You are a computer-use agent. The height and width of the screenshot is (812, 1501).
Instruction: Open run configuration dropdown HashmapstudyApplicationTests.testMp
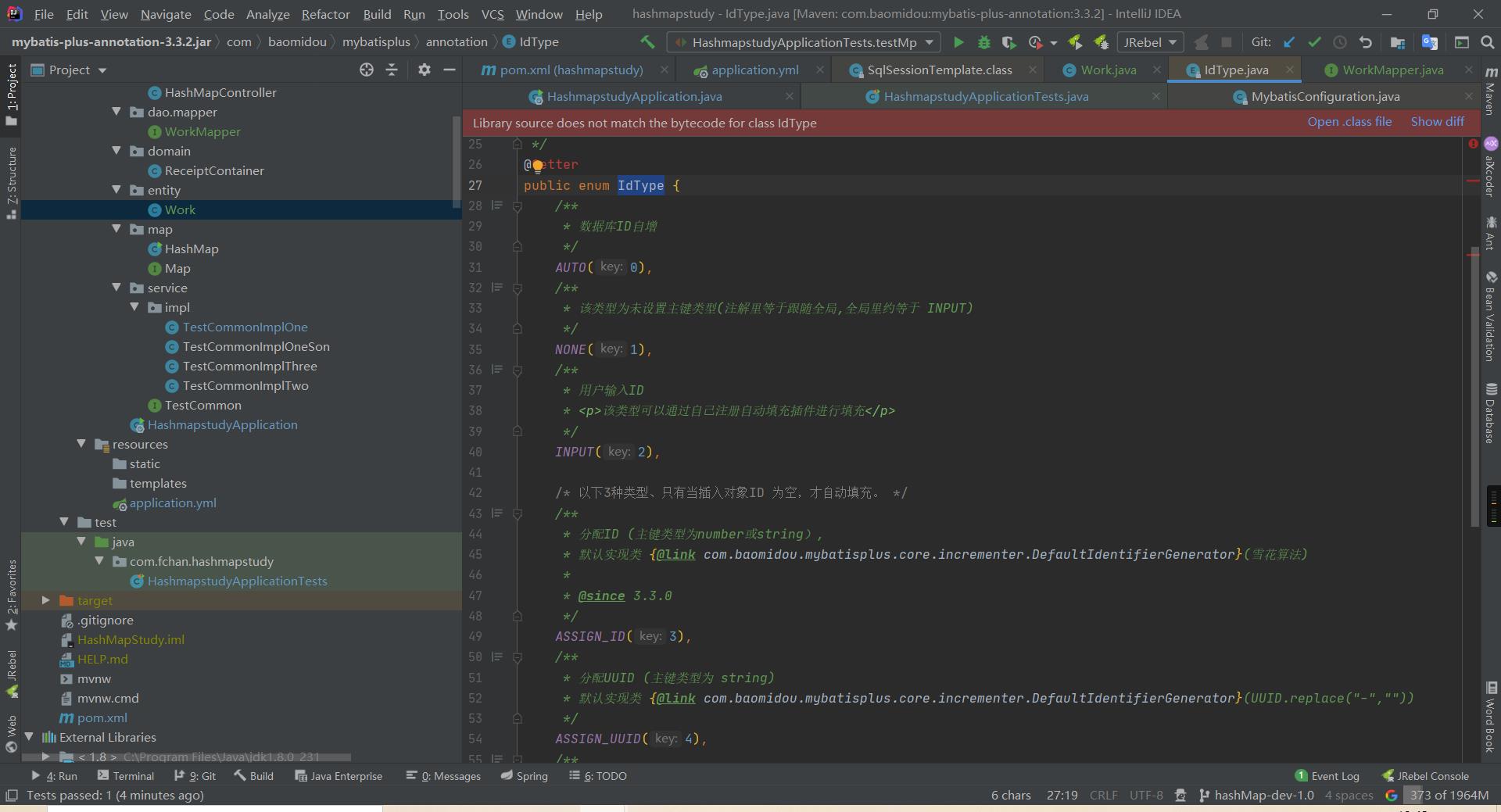click(x=804, y=42)
